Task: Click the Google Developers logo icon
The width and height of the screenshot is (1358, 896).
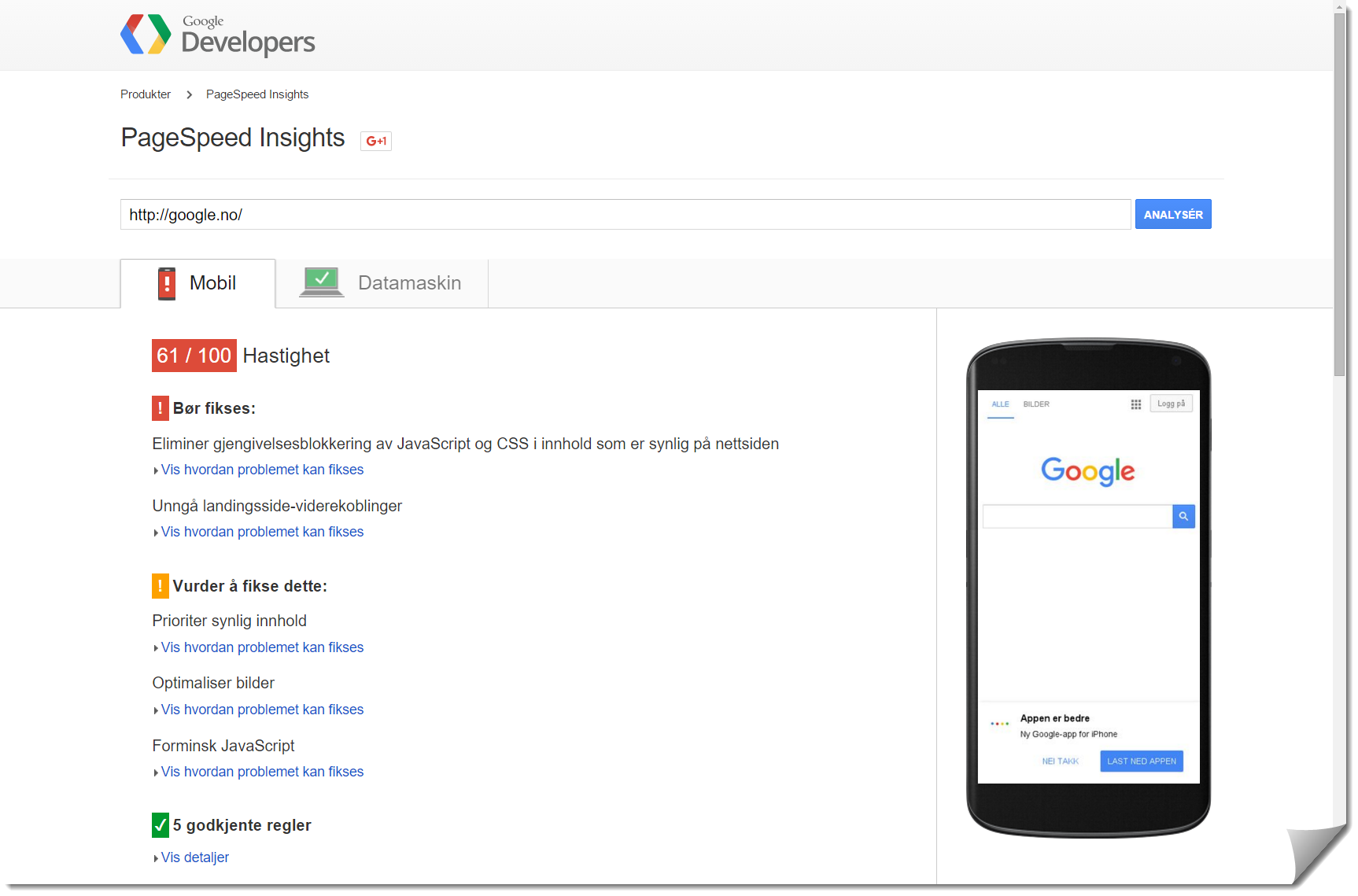Action: click(146, 34)
